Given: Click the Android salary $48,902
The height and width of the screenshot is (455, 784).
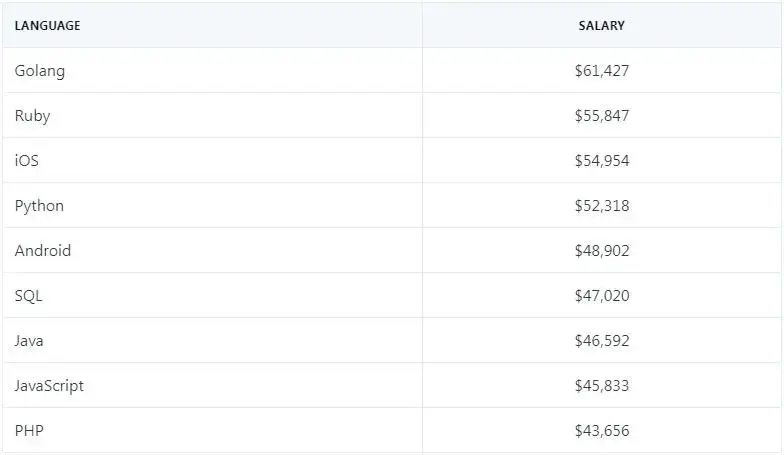Looking at the screenshot, I should pyautogui.click(x=601, y=251).
